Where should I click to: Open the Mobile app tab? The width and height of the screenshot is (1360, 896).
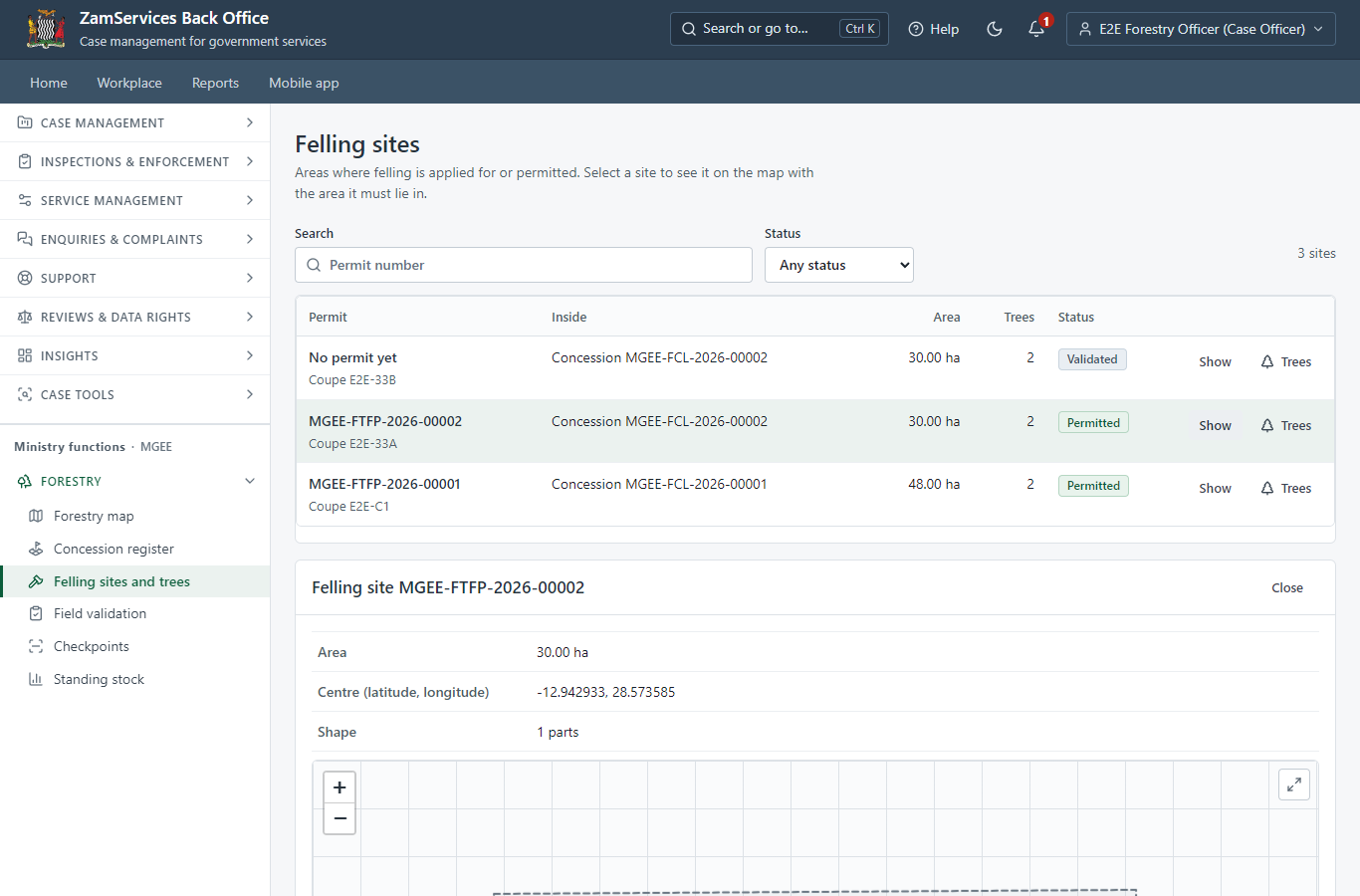coord(304,83)
